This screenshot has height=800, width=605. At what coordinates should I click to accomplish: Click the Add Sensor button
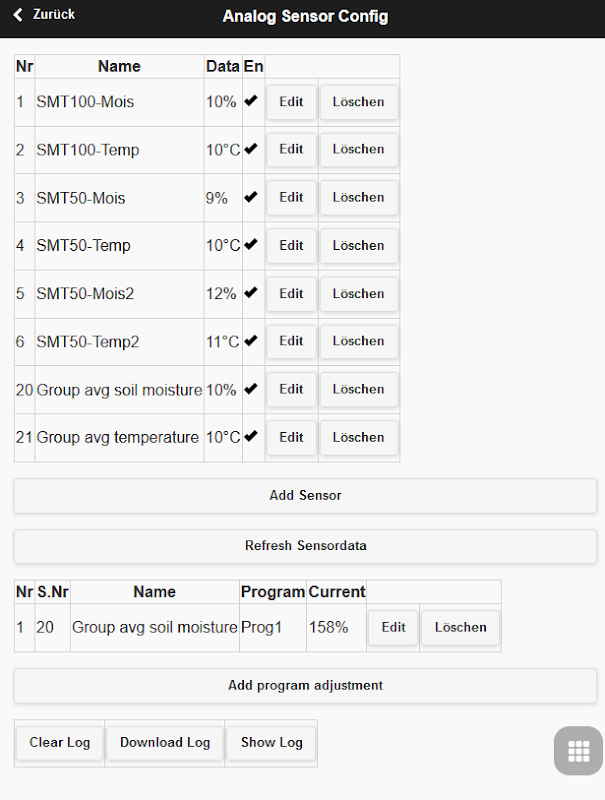pyautogui.click(x=305, y=495)
